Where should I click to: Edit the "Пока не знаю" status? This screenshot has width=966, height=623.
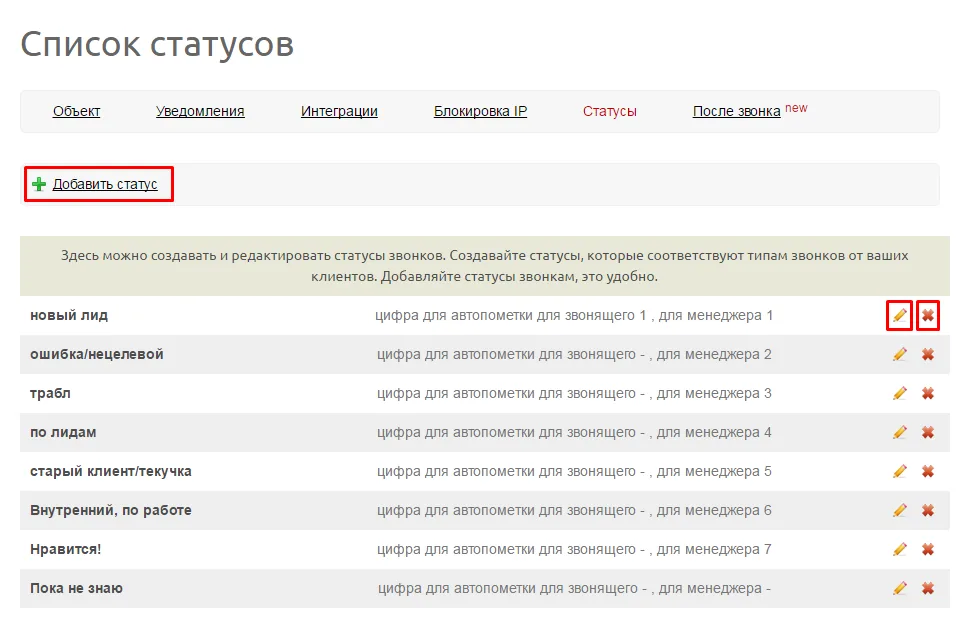coord(899,588)
